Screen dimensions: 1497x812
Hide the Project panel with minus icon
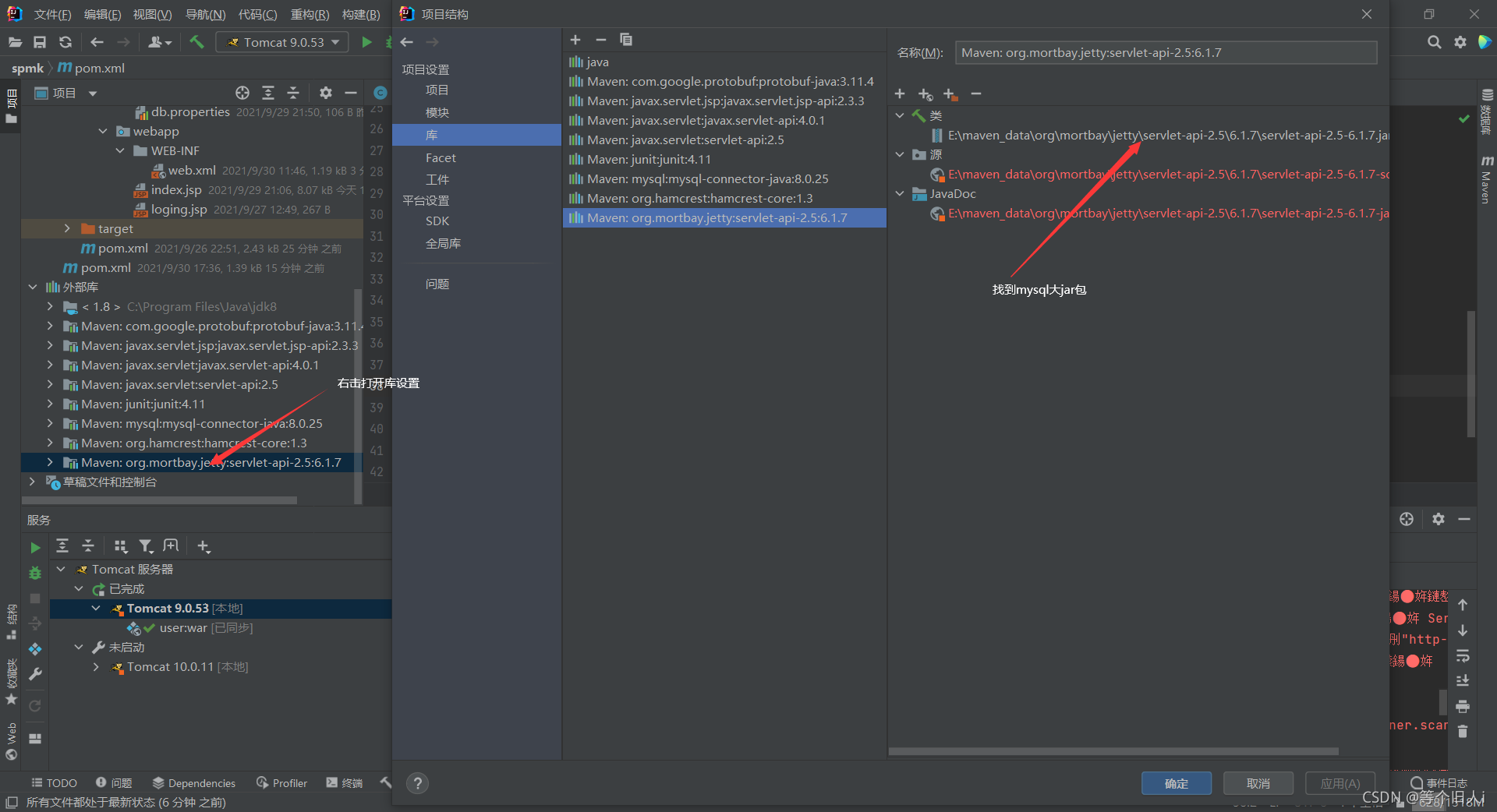(351, 93)
